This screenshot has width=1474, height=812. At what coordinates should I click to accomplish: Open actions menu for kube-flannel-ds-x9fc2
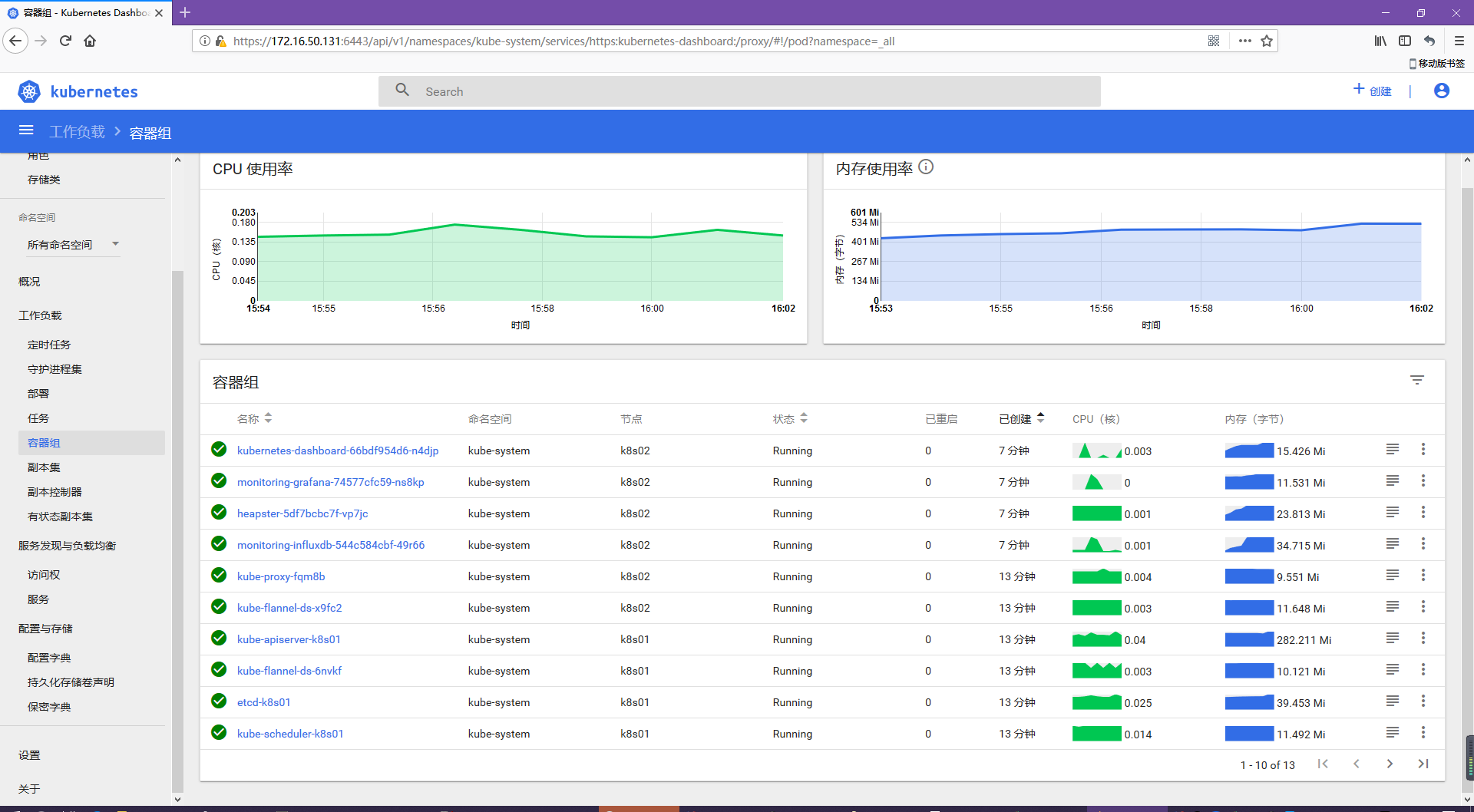point(1423,606)
